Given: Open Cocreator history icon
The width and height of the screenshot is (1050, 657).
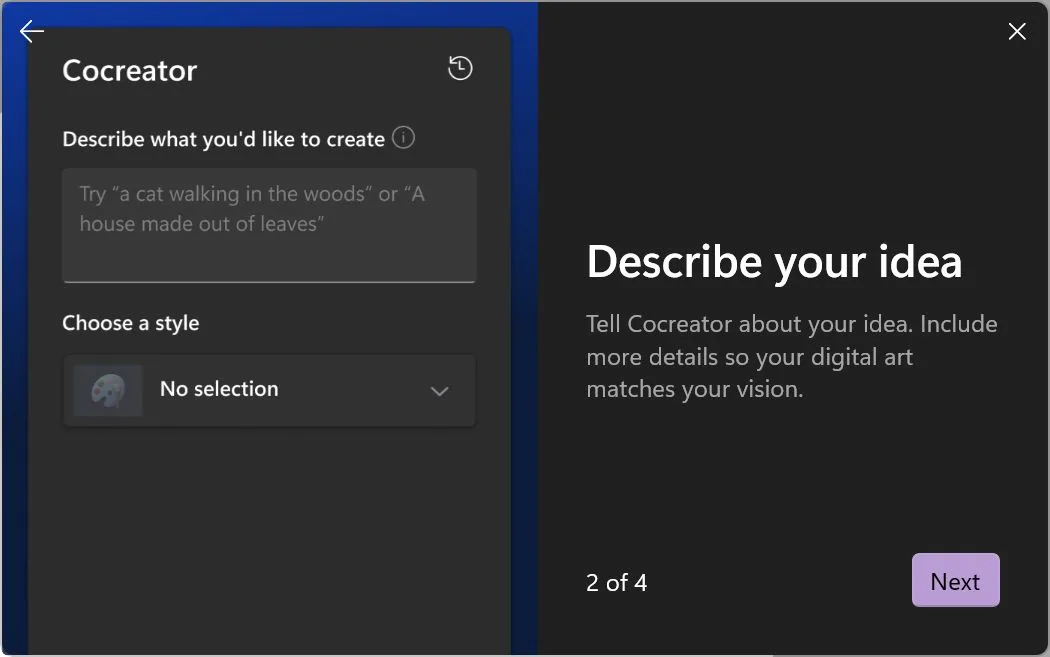Looking at the screenshot, I should tap(460, 68).
